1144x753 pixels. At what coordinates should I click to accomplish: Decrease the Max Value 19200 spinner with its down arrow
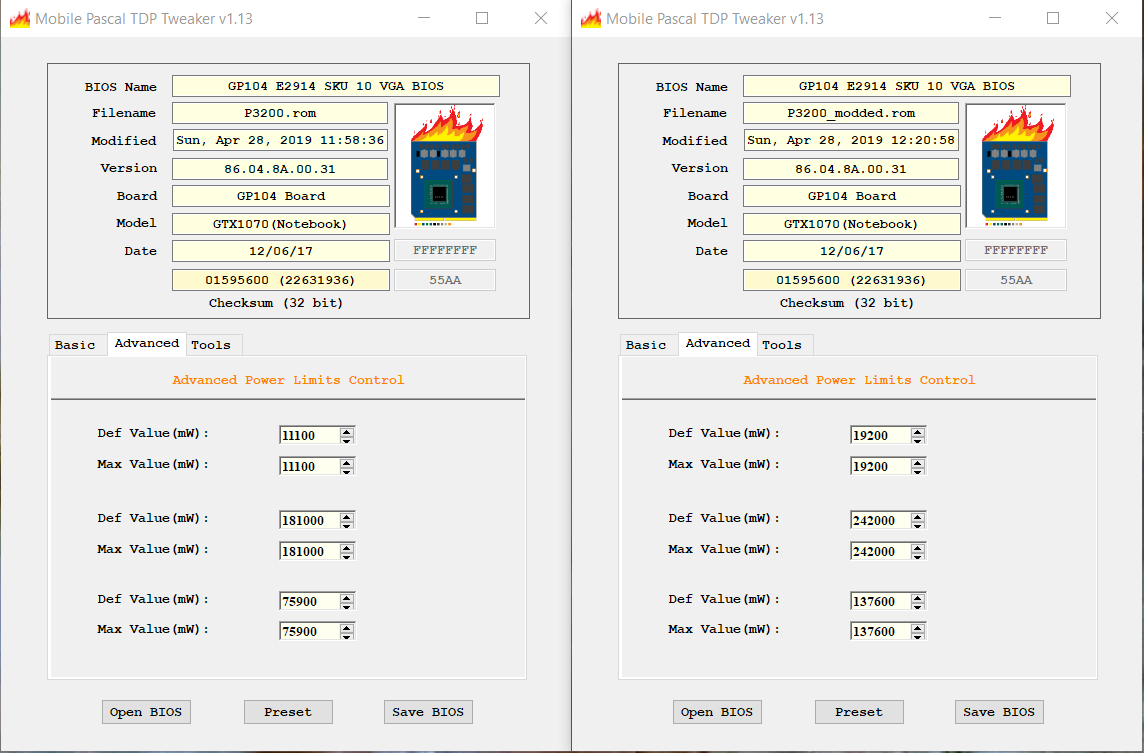(919, 471)
